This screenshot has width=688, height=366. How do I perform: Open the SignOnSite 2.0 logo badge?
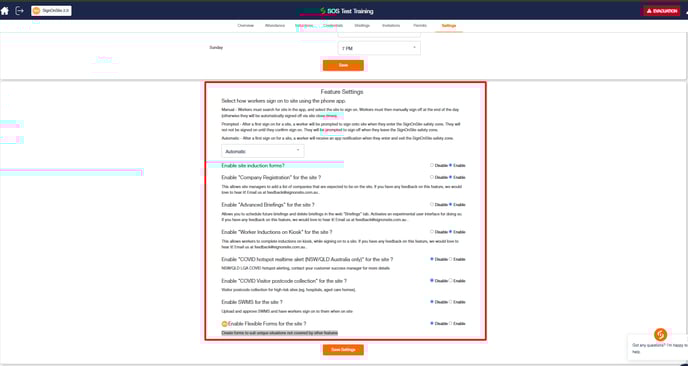[x=51, y=11]
